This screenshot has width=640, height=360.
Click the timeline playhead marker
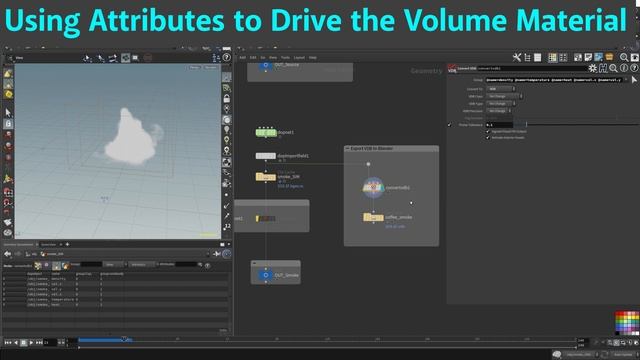[x=124, y=339]
